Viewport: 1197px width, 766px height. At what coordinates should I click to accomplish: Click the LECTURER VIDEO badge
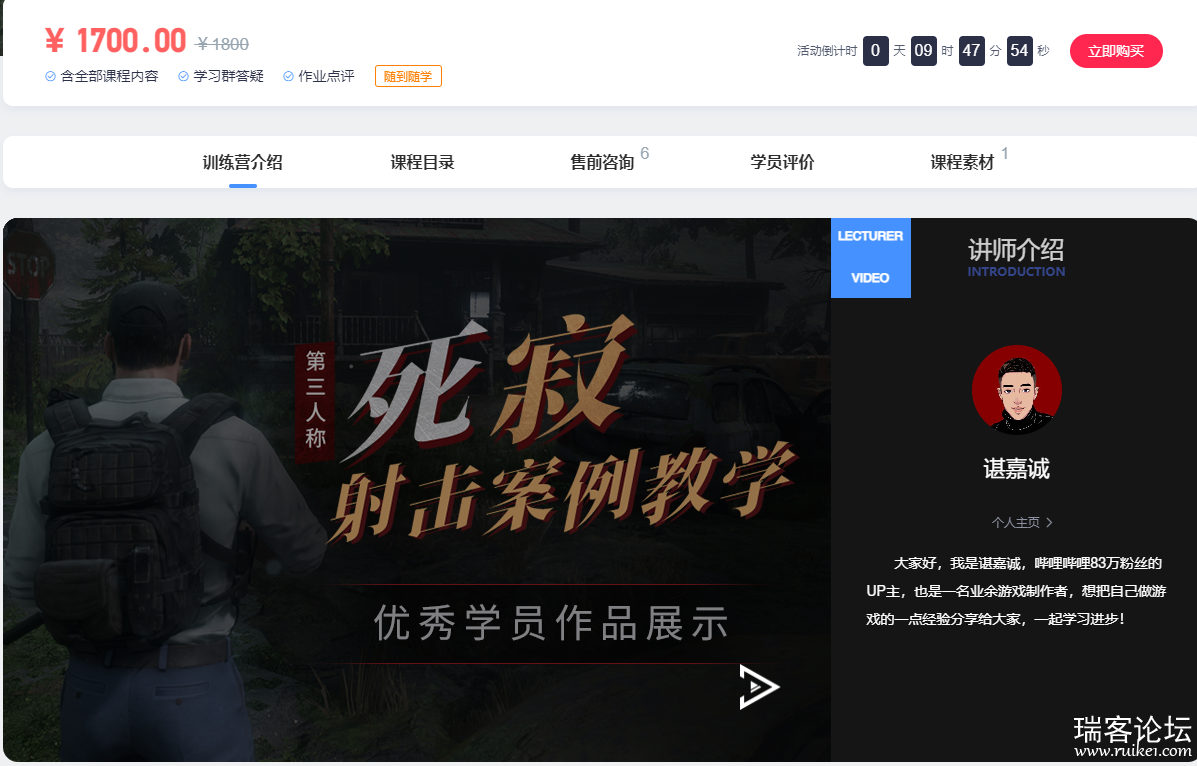tap(870, 257)
